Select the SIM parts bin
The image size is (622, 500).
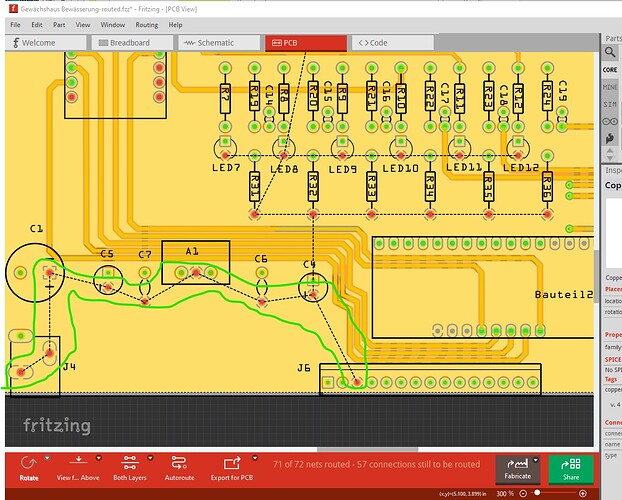point(610,104)
